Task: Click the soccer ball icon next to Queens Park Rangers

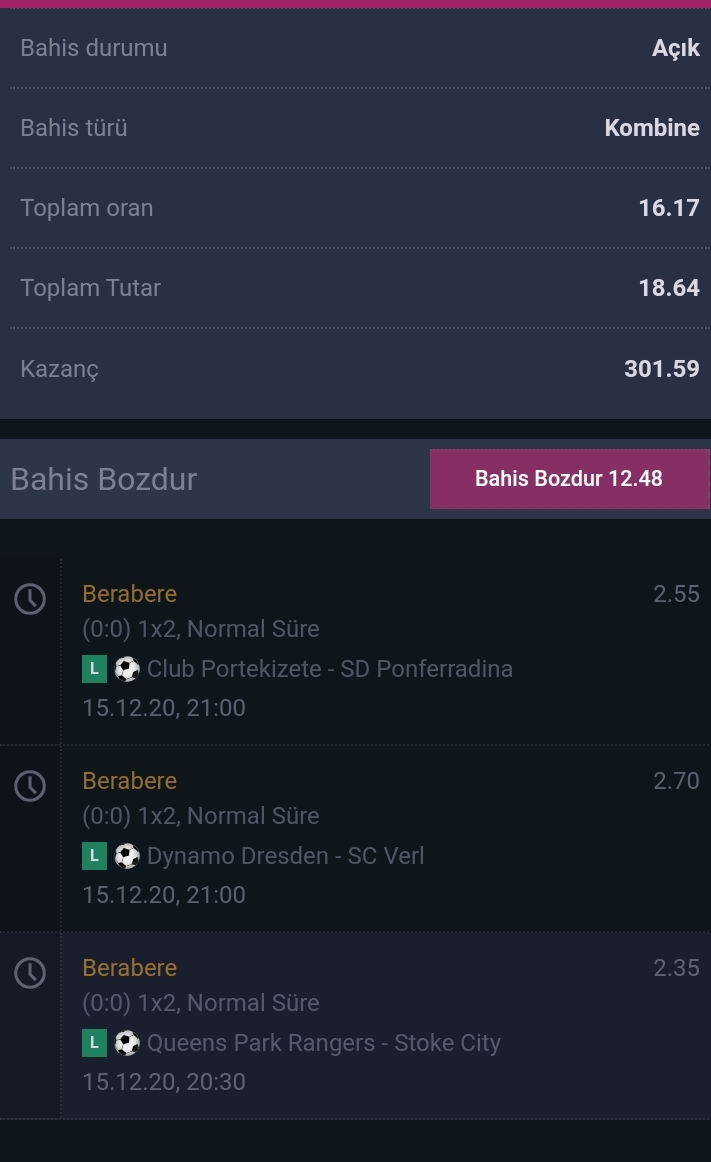Action: pyautogui.click(x=127, y=1043)
